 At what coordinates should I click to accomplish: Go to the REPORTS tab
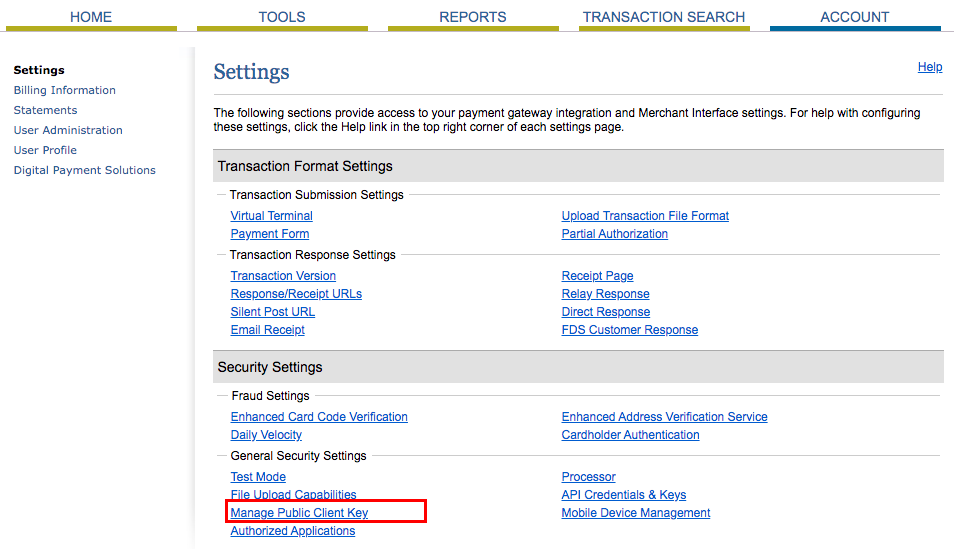click(473, 17)
